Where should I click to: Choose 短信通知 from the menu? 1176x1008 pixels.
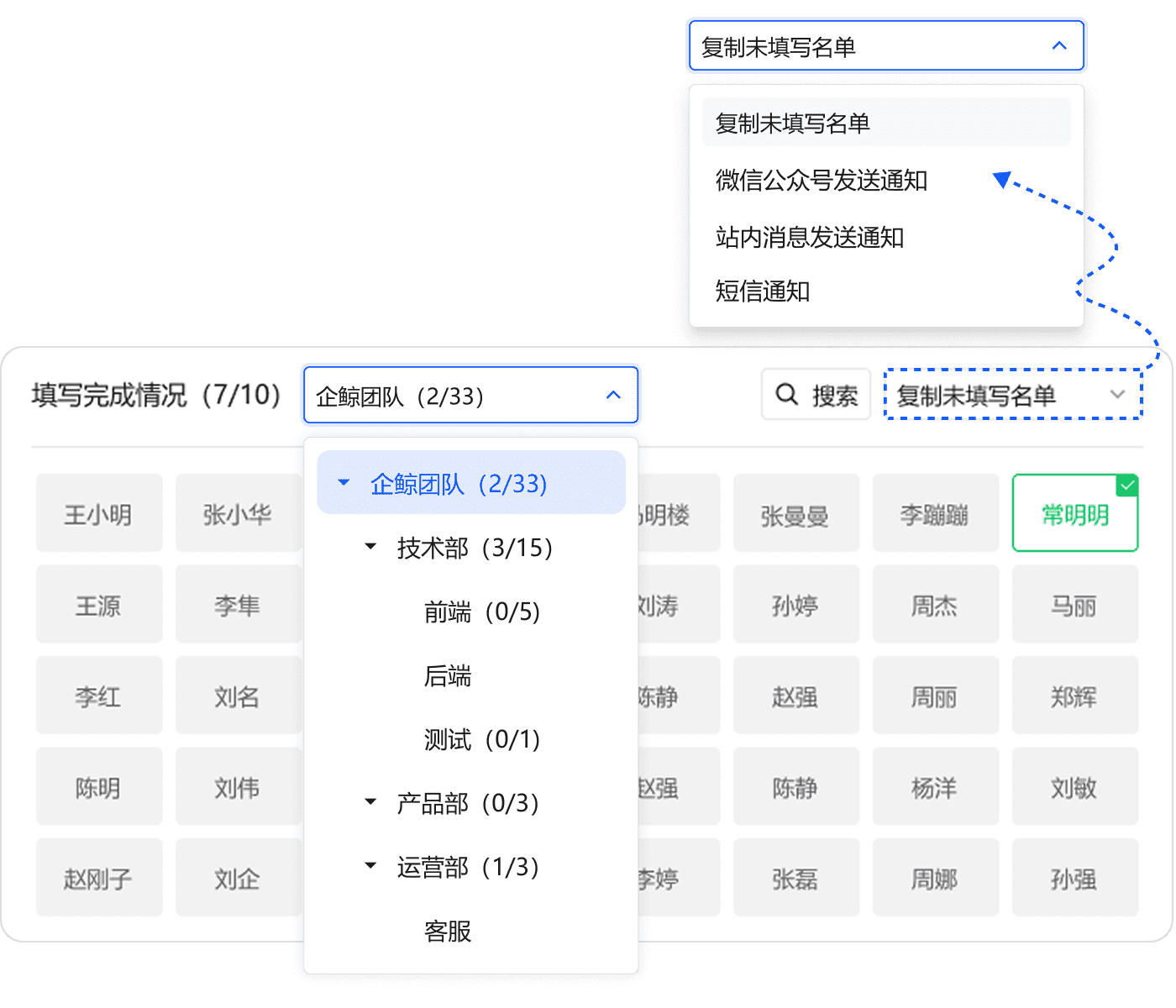(x=762, y=291)
